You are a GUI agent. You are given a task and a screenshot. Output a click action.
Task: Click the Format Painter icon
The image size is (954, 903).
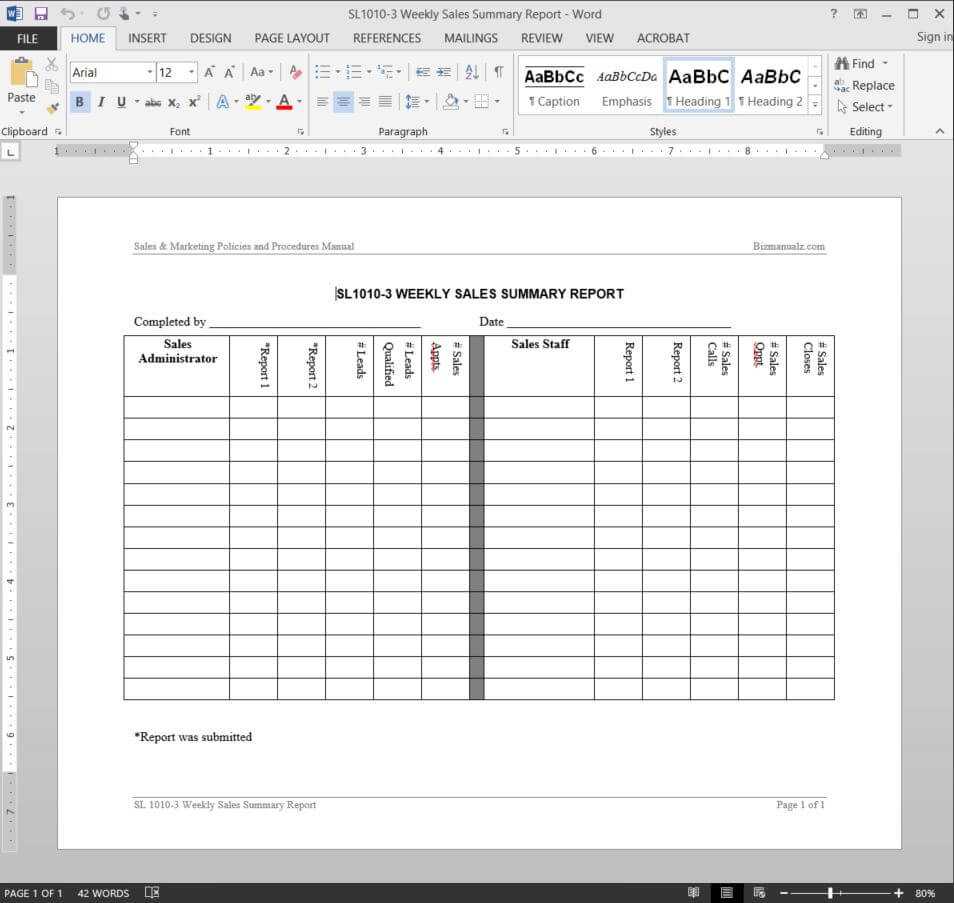(x=52, y=108)
